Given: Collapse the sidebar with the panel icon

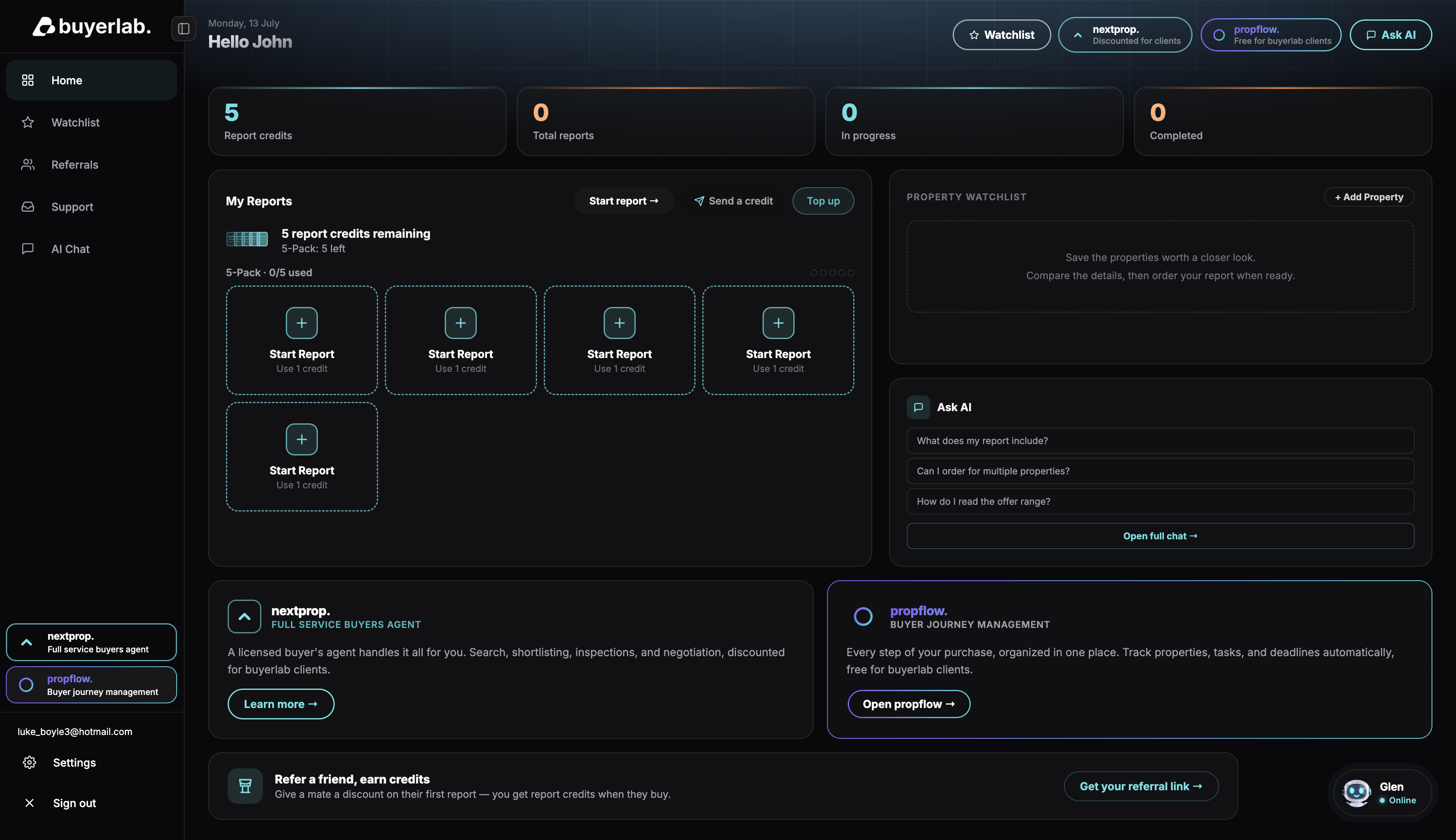Looking at the screenshot, I should (184, 28).
